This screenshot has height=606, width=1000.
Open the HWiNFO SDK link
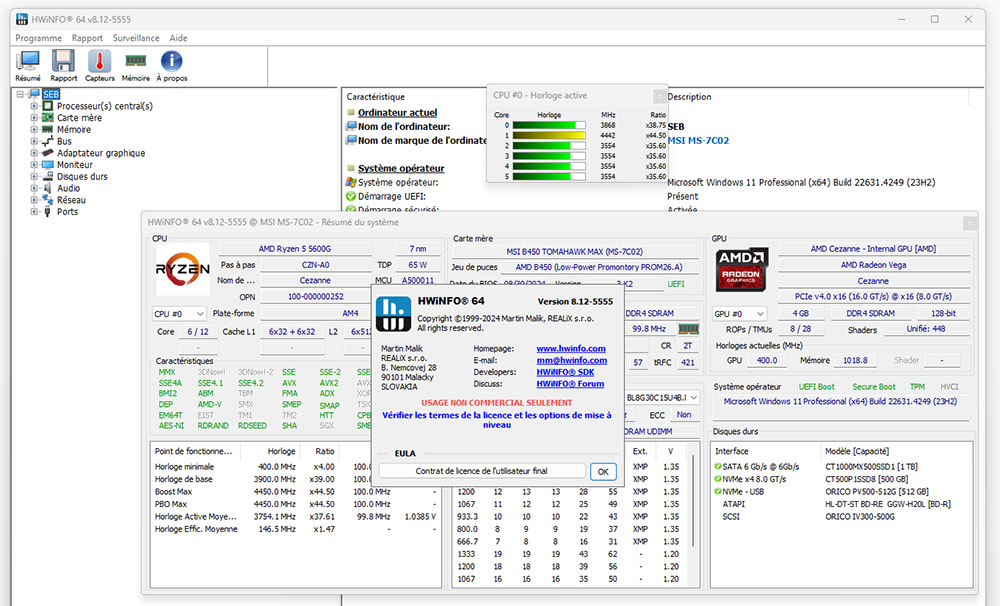(565, 372)
